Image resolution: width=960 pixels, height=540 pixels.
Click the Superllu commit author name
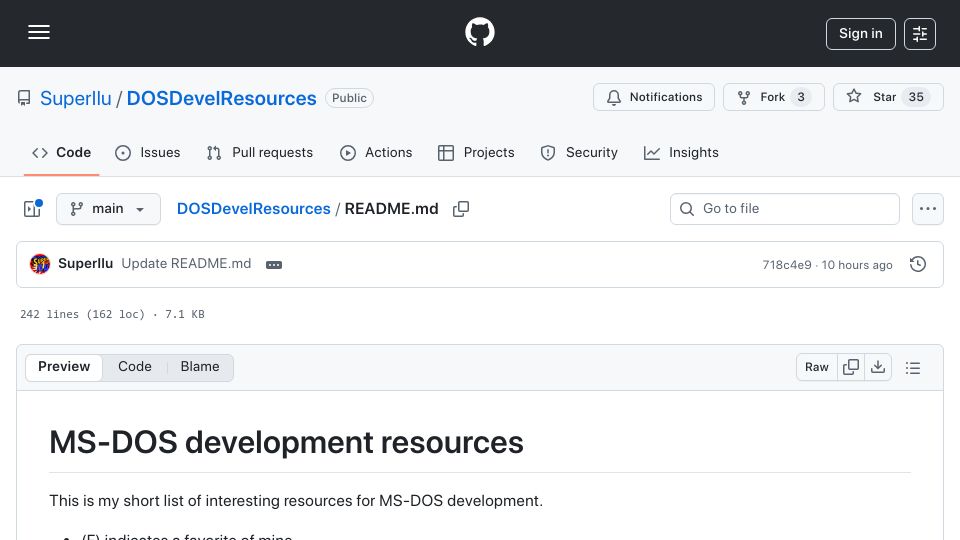pos(86,264)
